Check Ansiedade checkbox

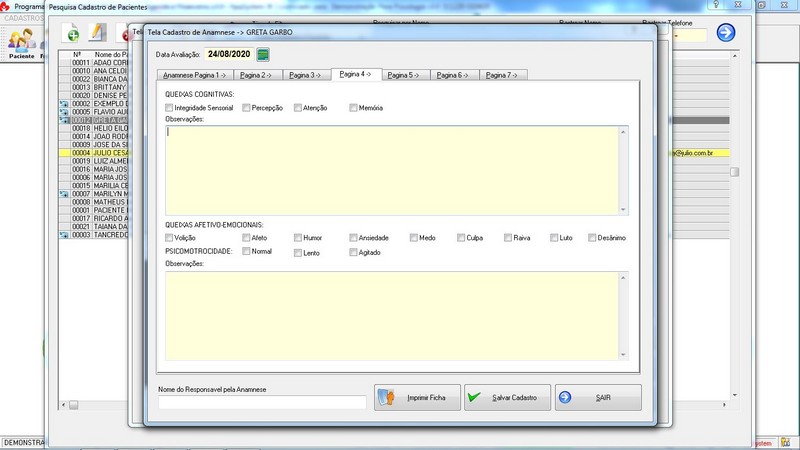pos(353,238)
